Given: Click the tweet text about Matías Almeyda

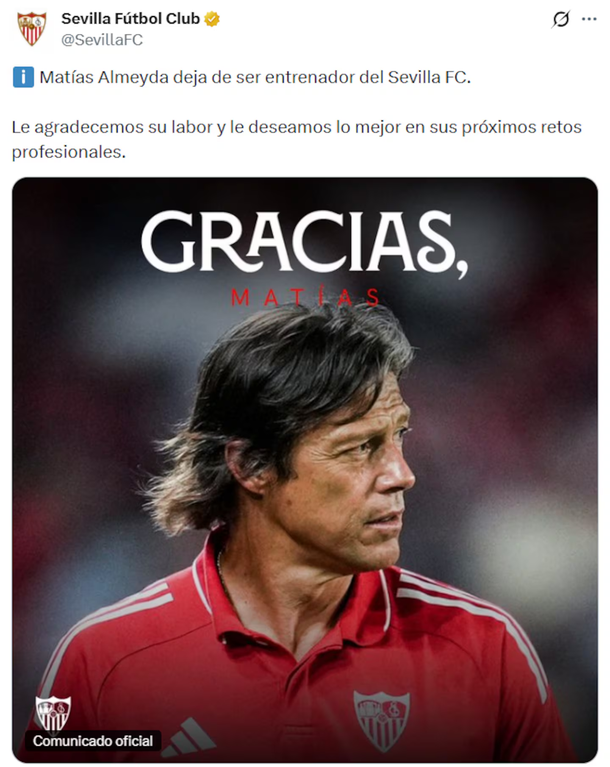Looking at the screenshot, I should pyautogui.click(x=254, y=77).
